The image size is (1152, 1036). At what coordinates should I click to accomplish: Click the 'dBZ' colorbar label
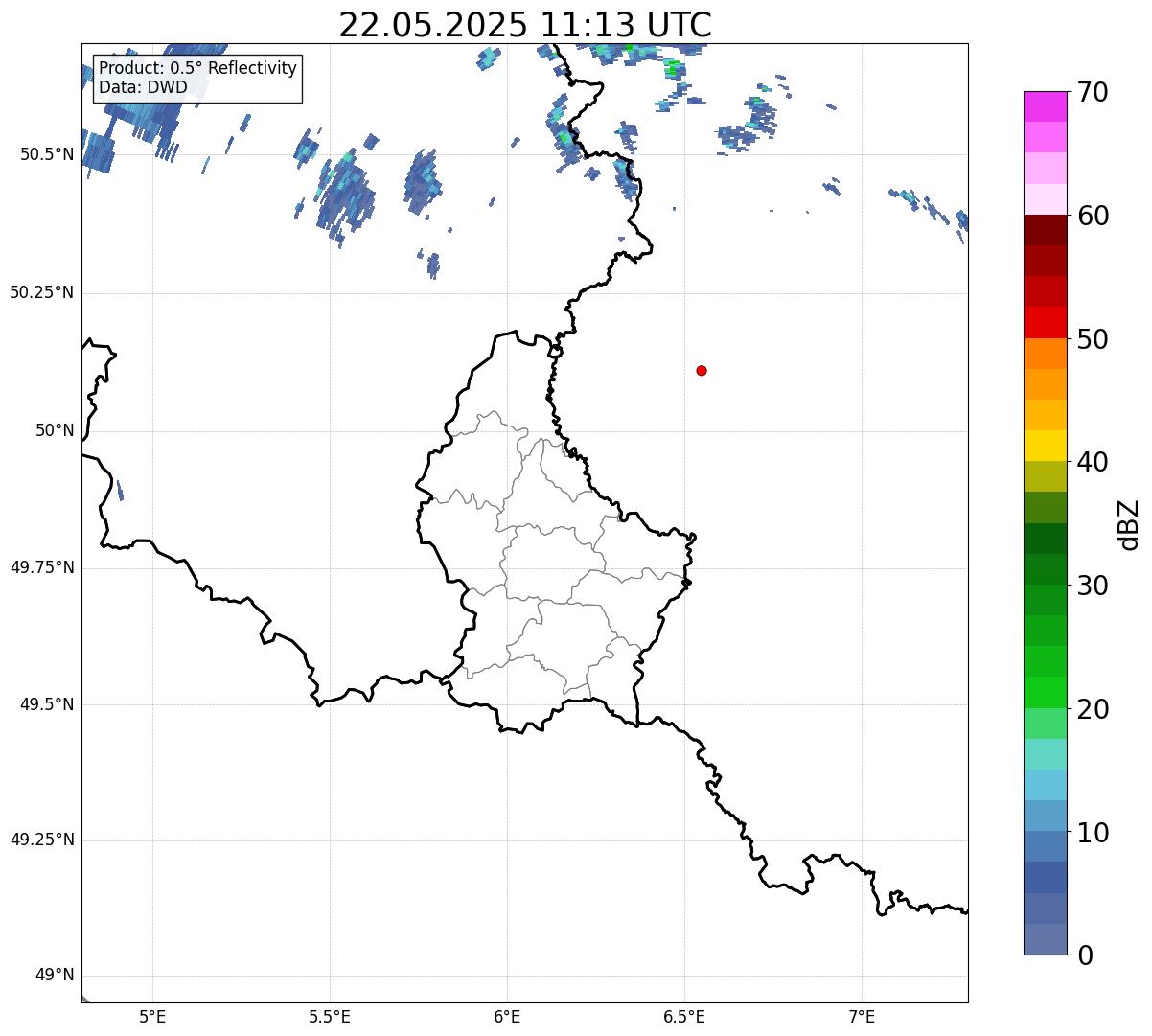pos(1130,523)
